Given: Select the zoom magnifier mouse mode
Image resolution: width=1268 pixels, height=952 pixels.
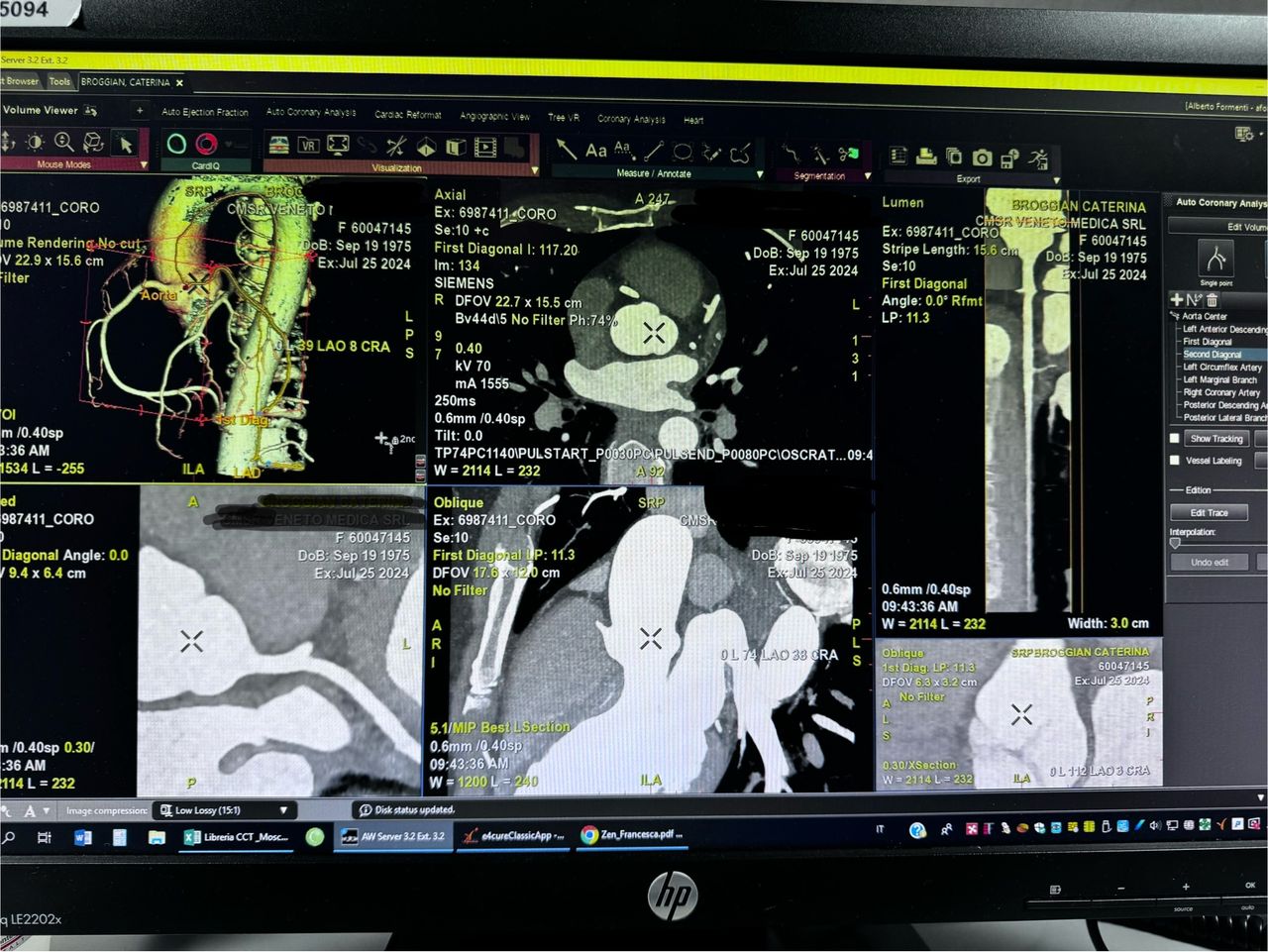Looking at the screenshot, I should point(64,142).
